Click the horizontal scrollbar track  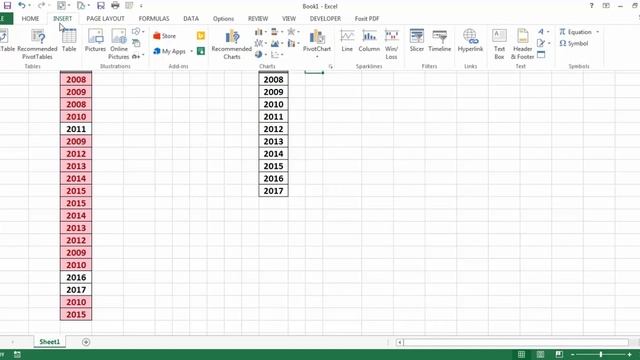coord(516,342)
